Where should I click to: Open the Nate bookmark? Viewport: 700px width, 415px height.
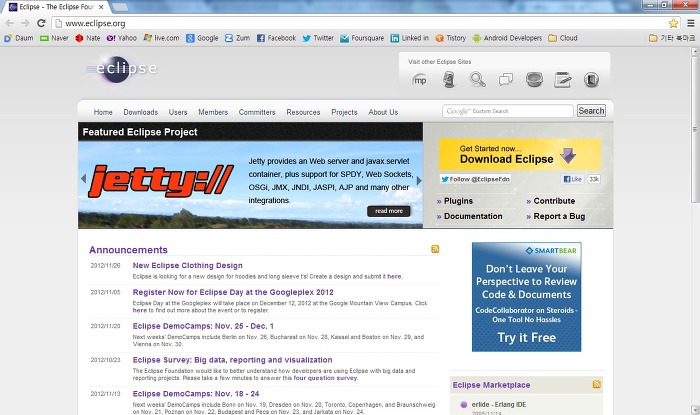click(x=88, y=38)
